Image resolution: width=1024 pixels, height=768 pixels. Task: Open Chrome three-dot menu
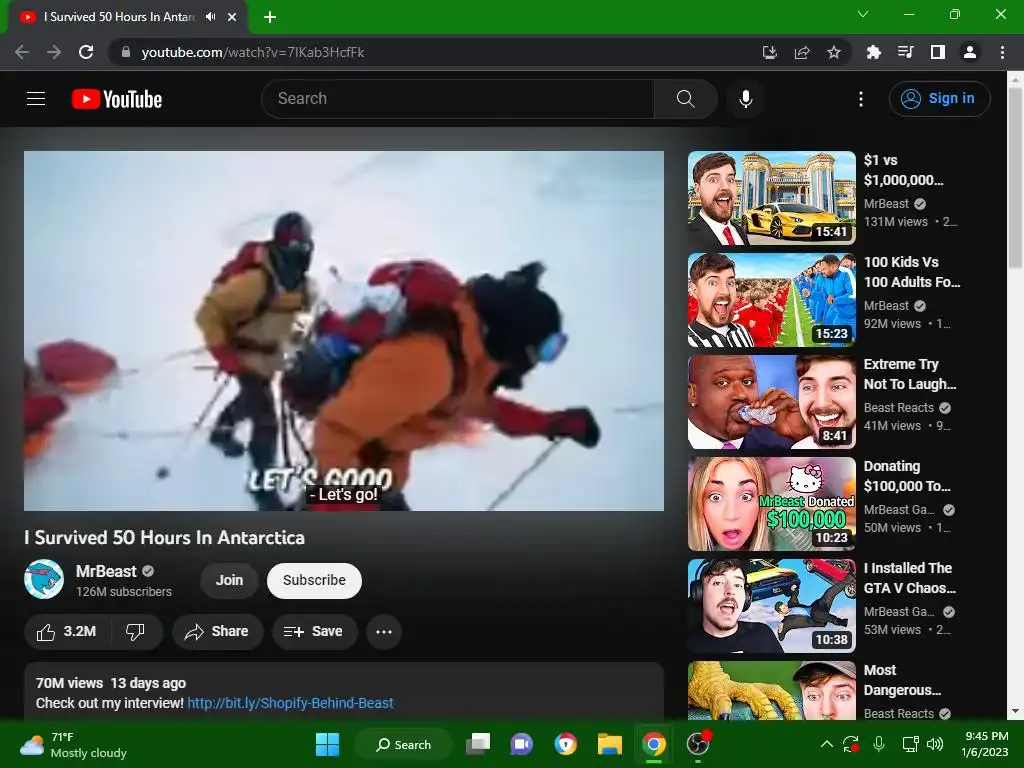tap(1002, 52)
